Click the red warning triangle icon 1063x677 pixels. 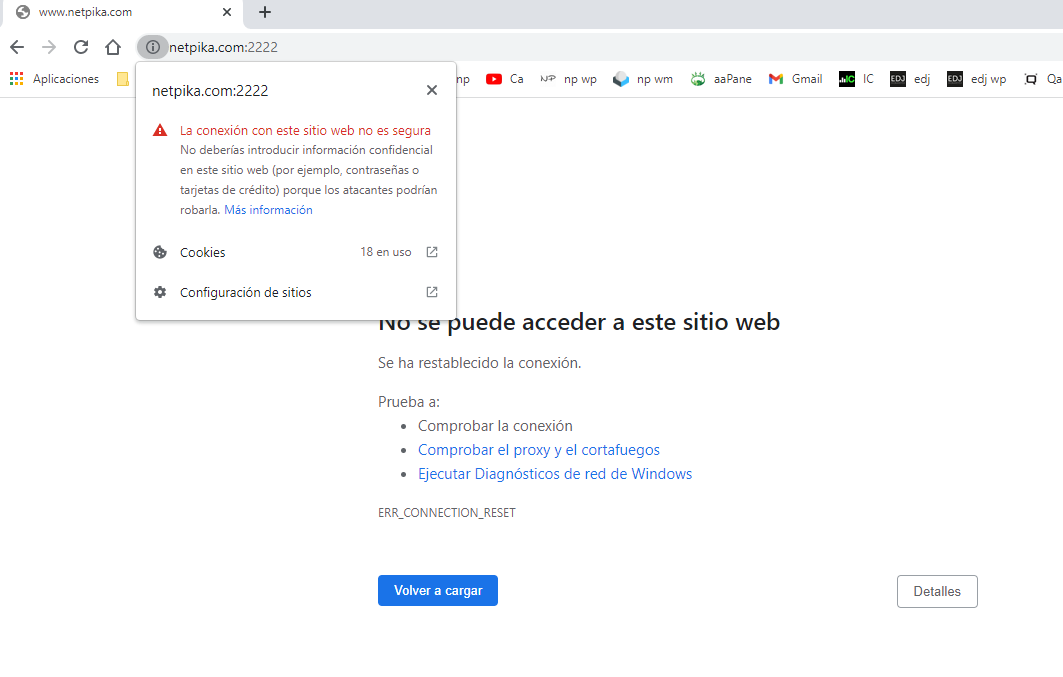[160, 130]
